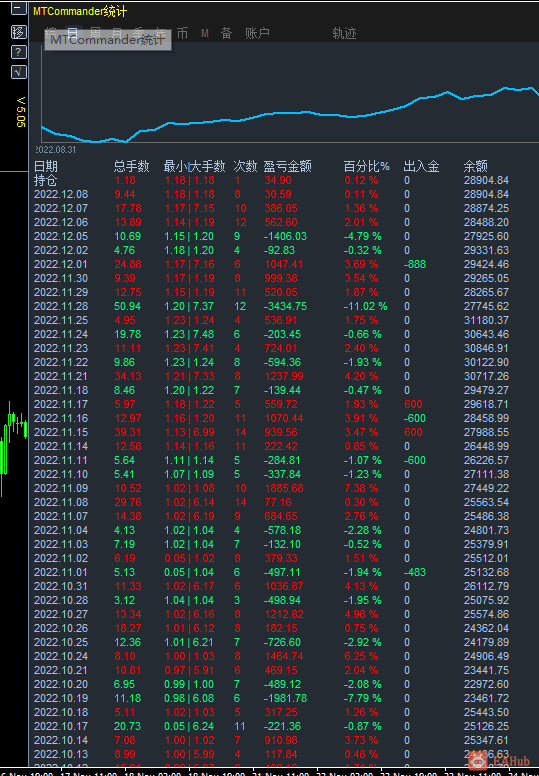Viewport: 539px width, 776px height.
Task: Select the 2022.11.18 date row
Action: [x=61, y=390]
